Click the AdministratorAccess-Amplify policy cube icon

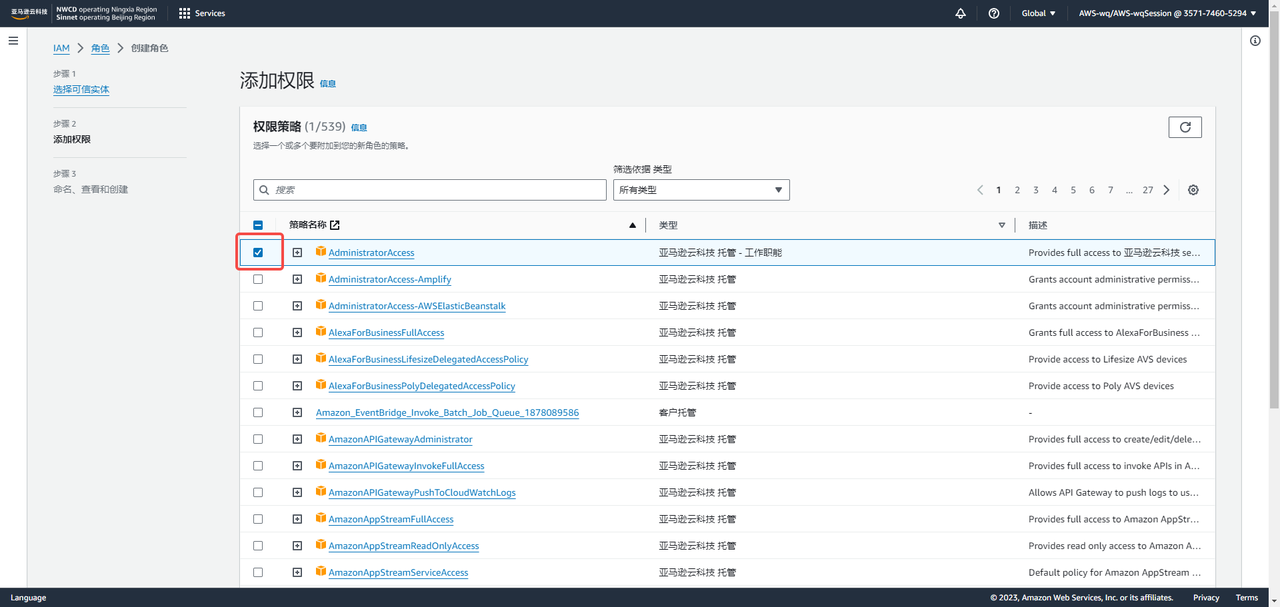point(321,279)
